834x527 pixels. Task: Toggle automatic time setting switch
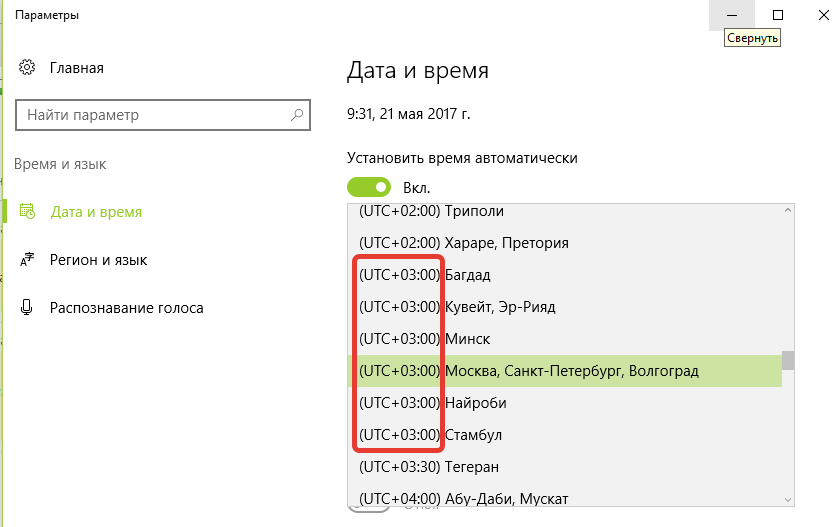point(368,187)
